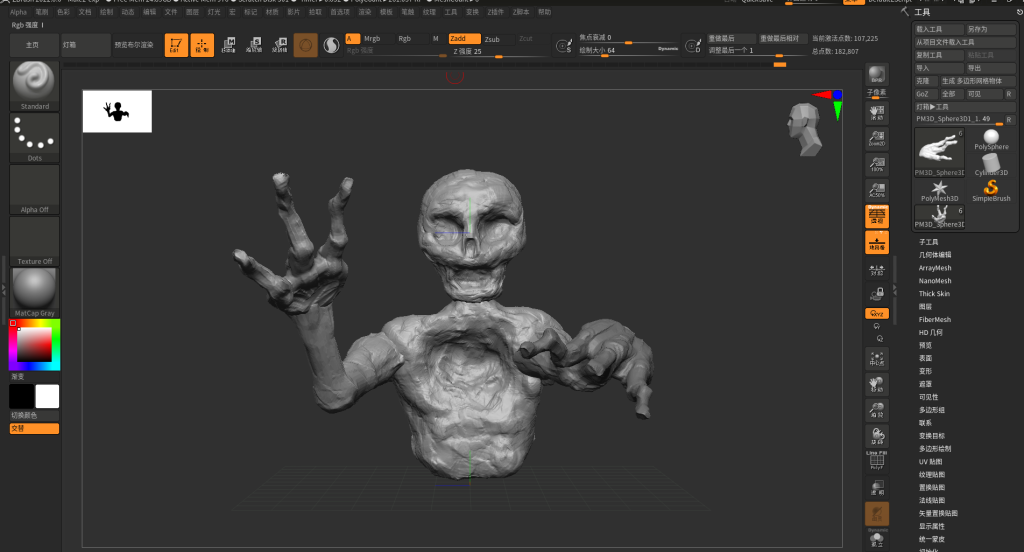1024x552 pixels.
Task: Select the Cylinder3D tool
Action: pyautogui.click(x=991, y=165)
